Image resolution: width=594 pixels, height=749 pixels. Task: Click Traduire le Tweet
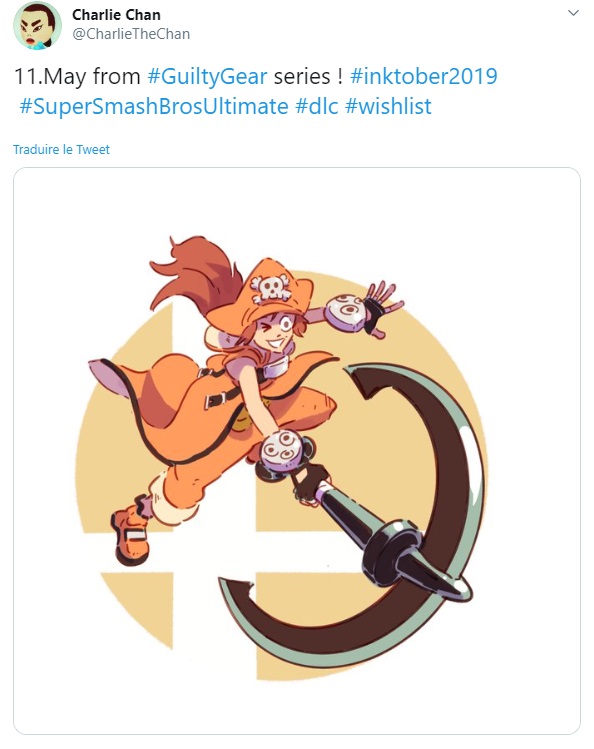61,150
